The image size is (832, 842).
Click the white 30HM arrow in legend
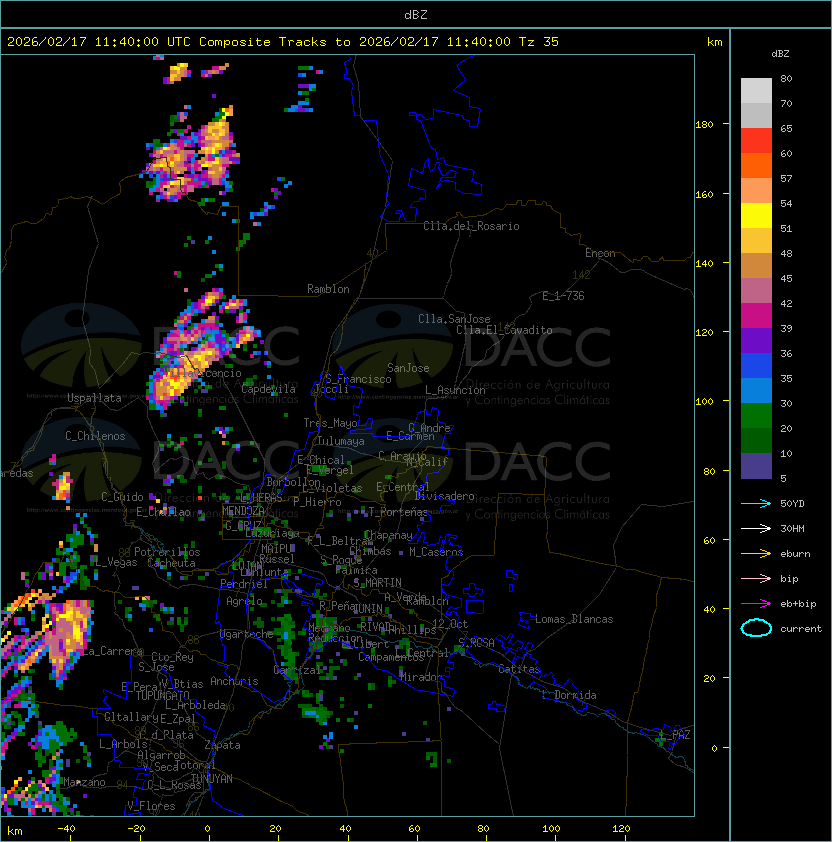point(756,528)
